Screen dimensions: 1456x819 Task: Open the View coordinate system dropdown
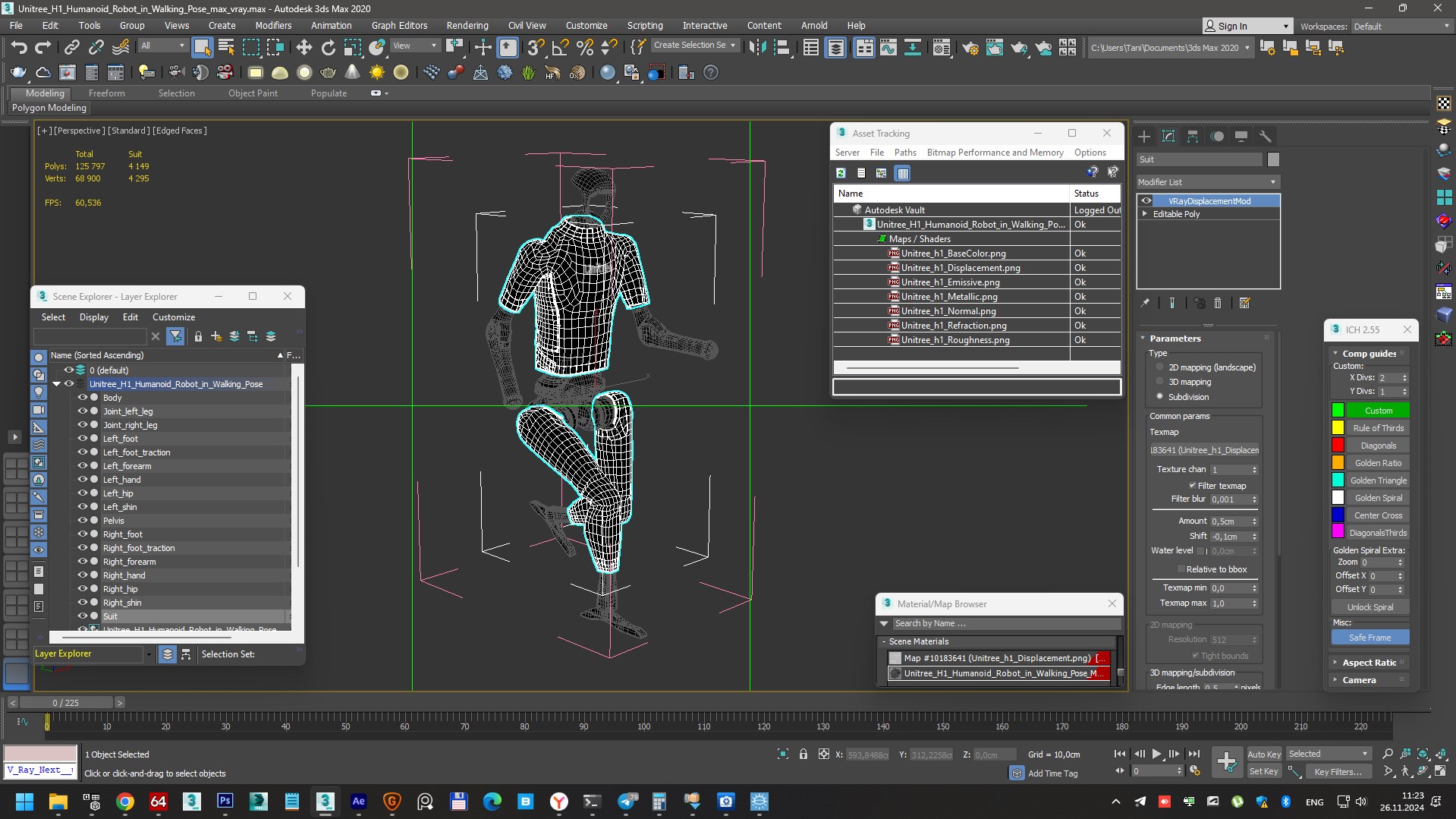(x=414, y=46)
